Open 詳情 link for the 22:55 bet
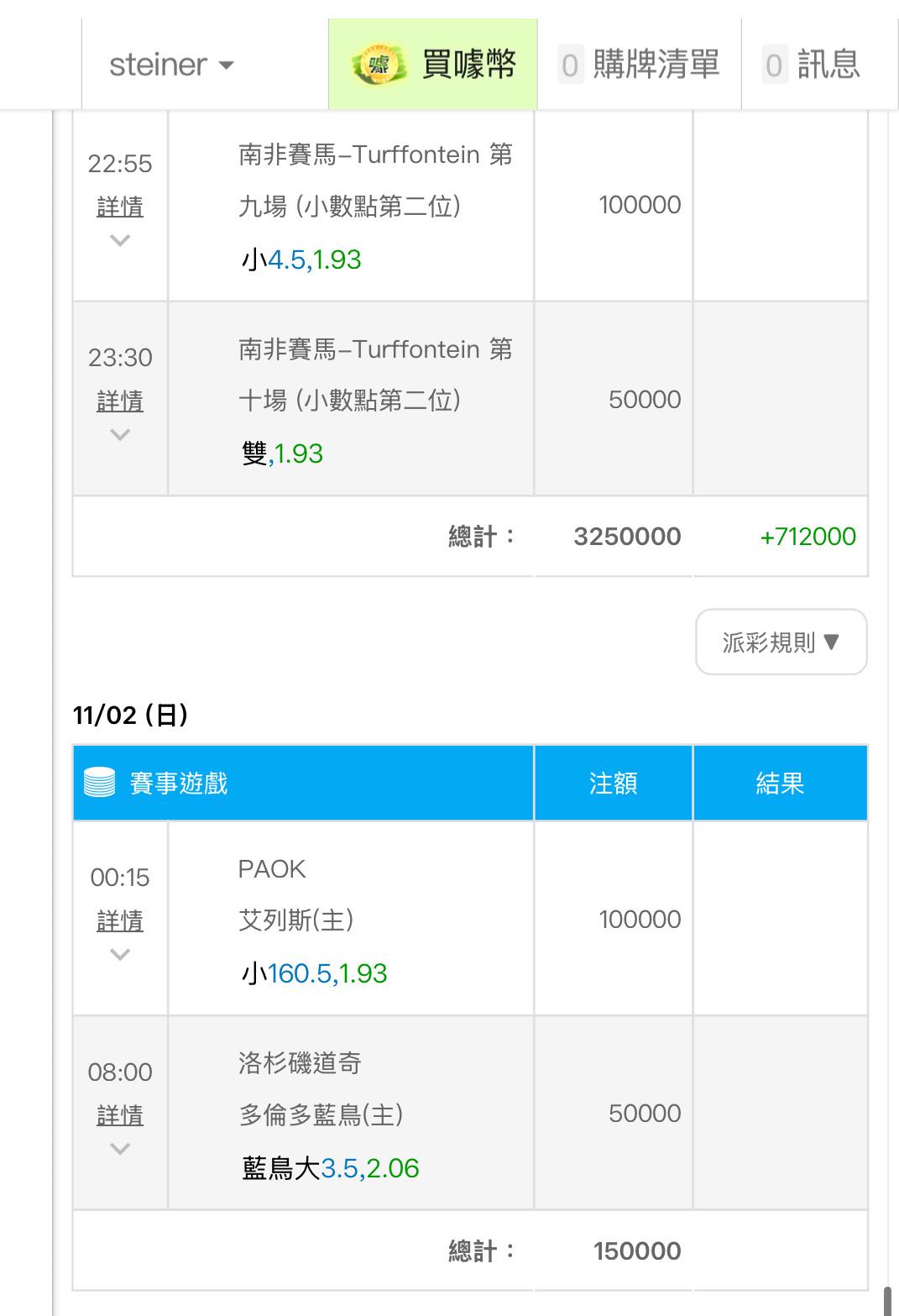 click(x=120, y=207)
